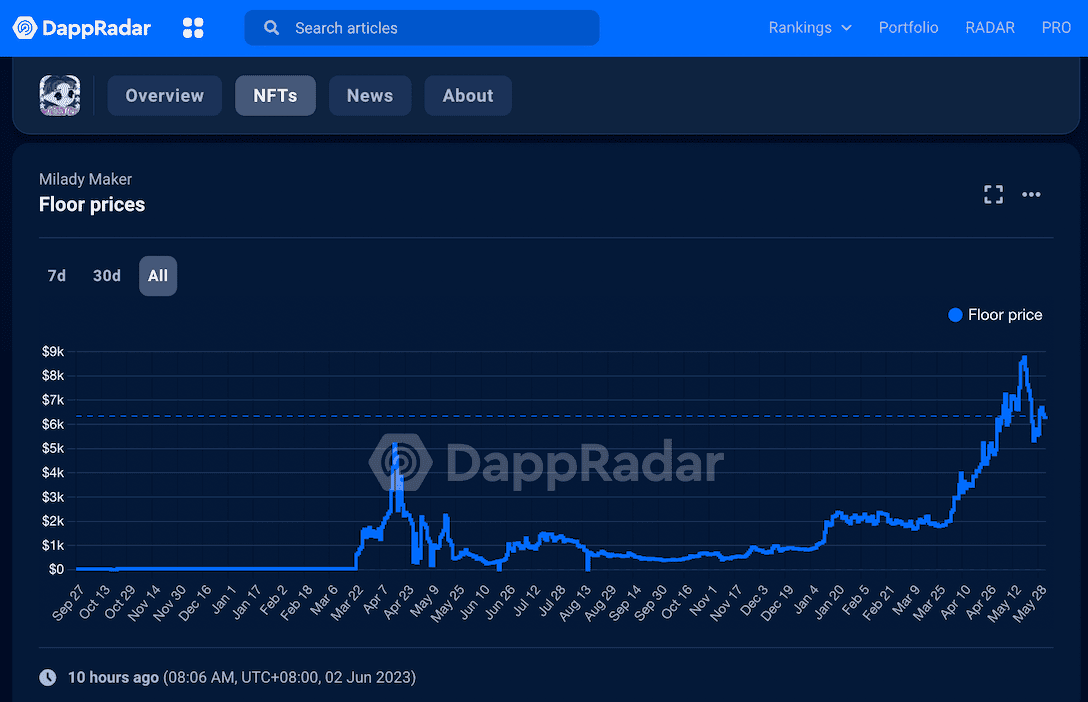Click the Milady Maker collection avatar
This screenshot has height=702, width=1088.
tap(60, 96)
